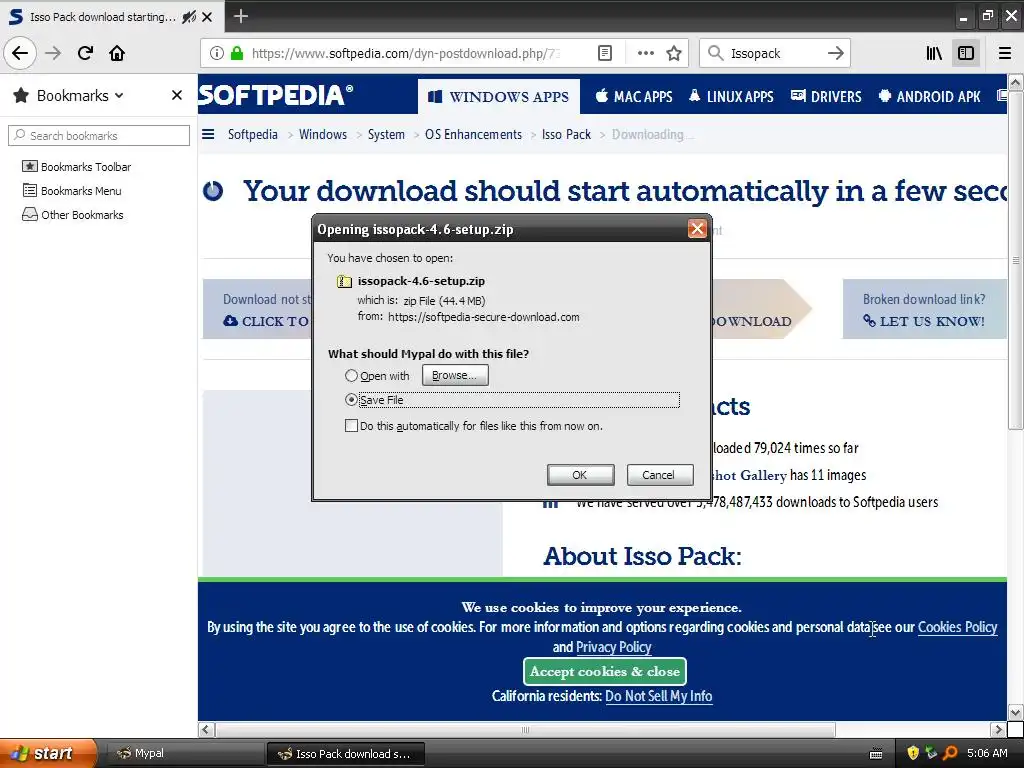Click horizontal scrollbar right arrow
Image resolution: width=1024 pixels, height=768 pixels.
coord(998,729)
